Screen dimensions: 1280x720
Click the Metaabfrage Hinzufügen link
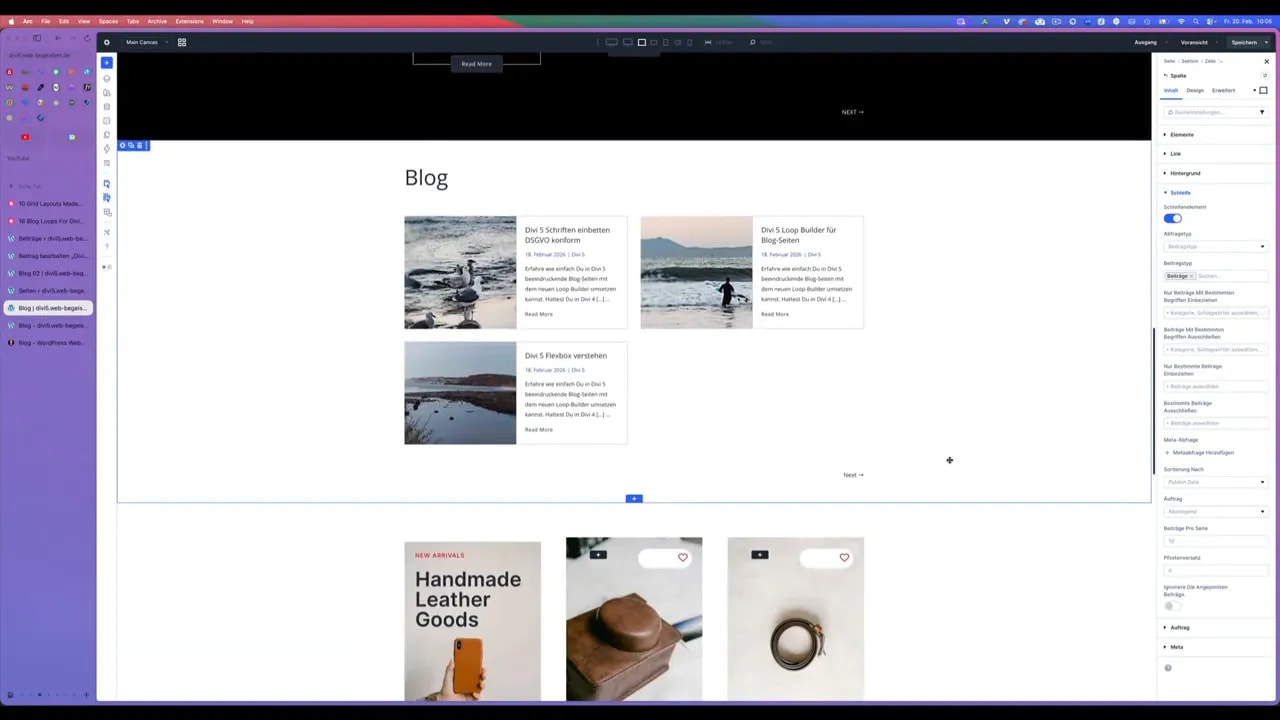1200,452
